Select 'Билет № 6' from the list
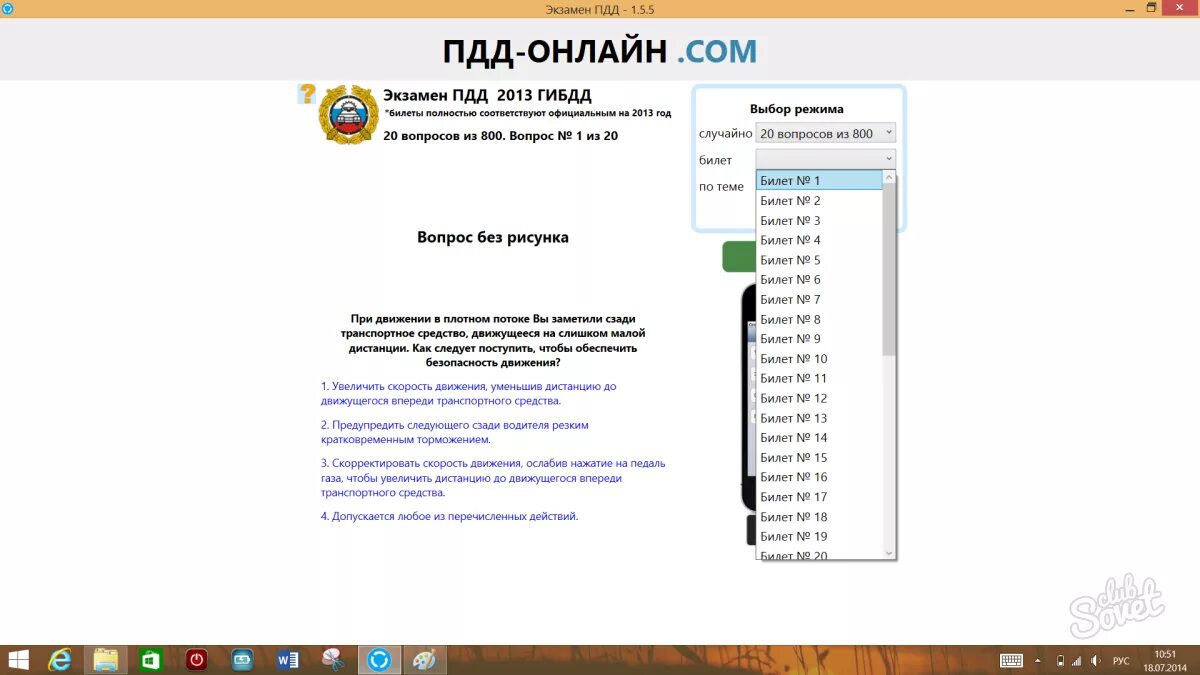 click(819, 279)
